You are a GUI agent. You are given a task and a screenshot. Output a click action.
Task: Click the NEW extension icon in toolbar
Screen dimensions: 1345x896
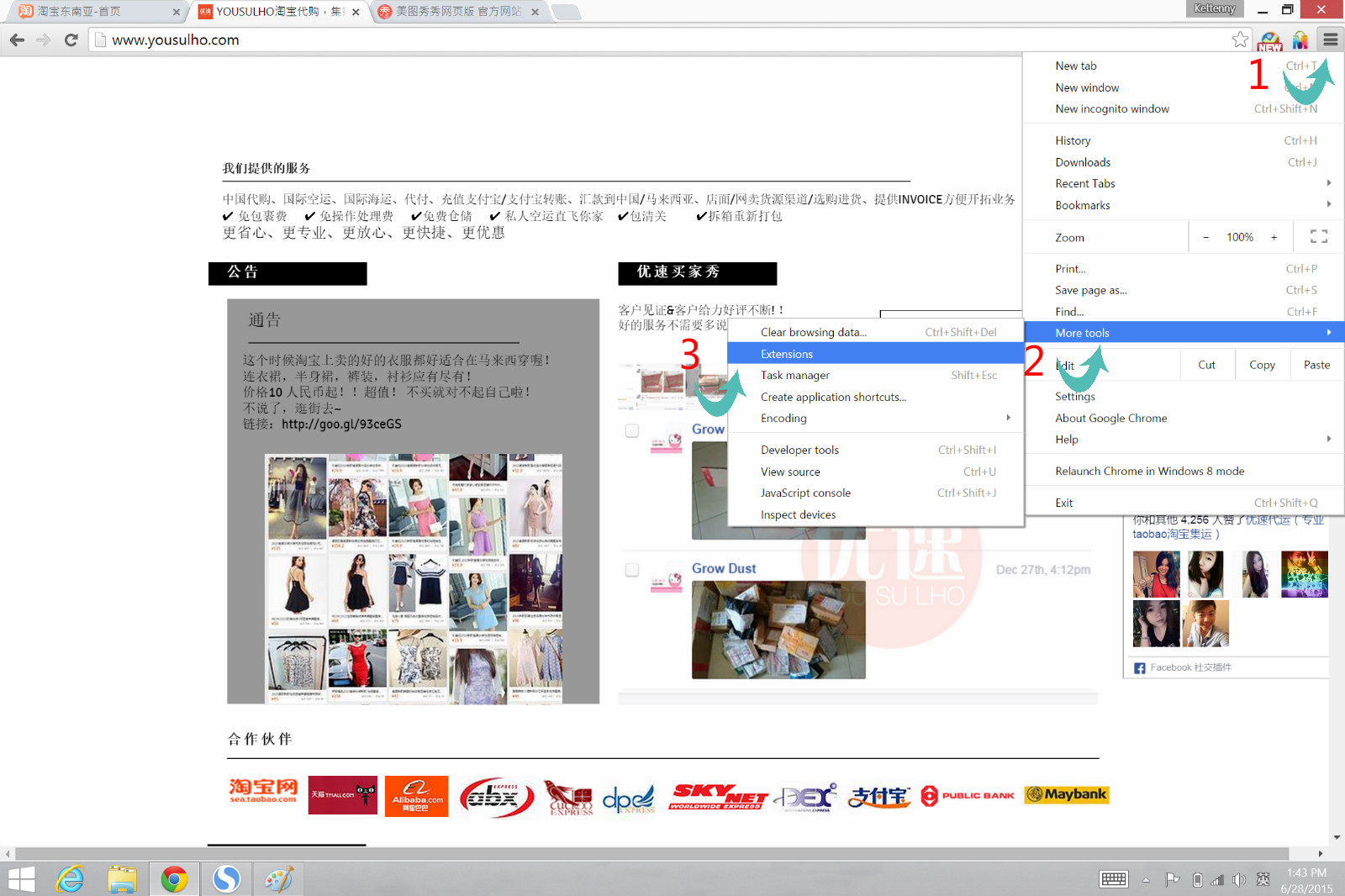(x=1270, y=40)
